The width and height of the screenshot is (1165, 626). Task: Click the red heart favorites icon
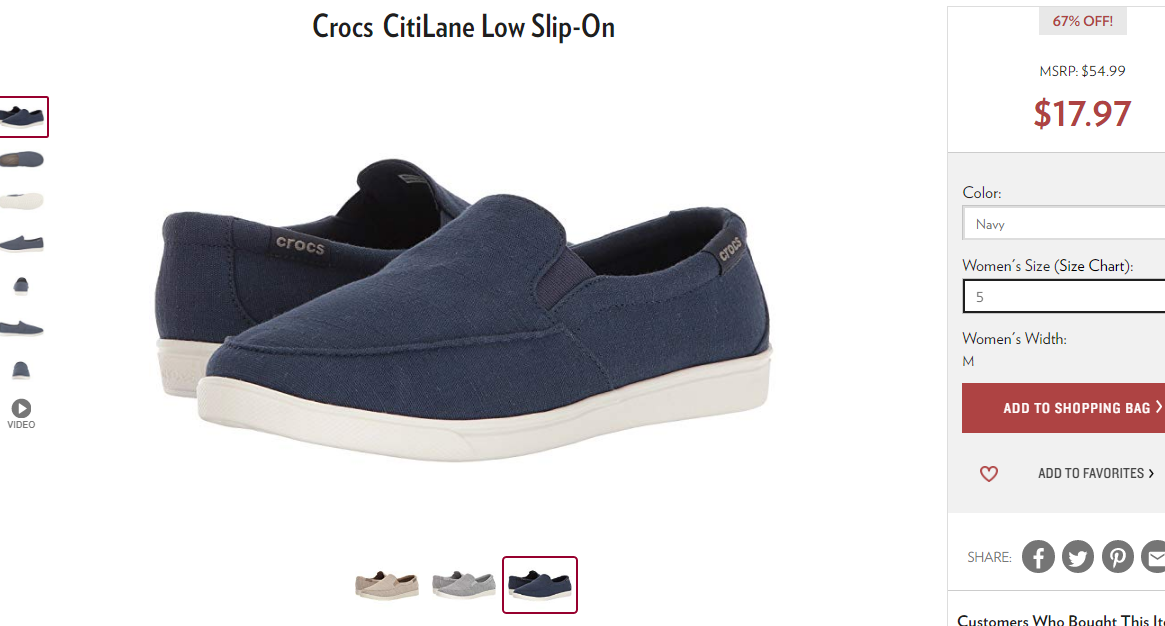pyautogui.click(x=988, y=474)
